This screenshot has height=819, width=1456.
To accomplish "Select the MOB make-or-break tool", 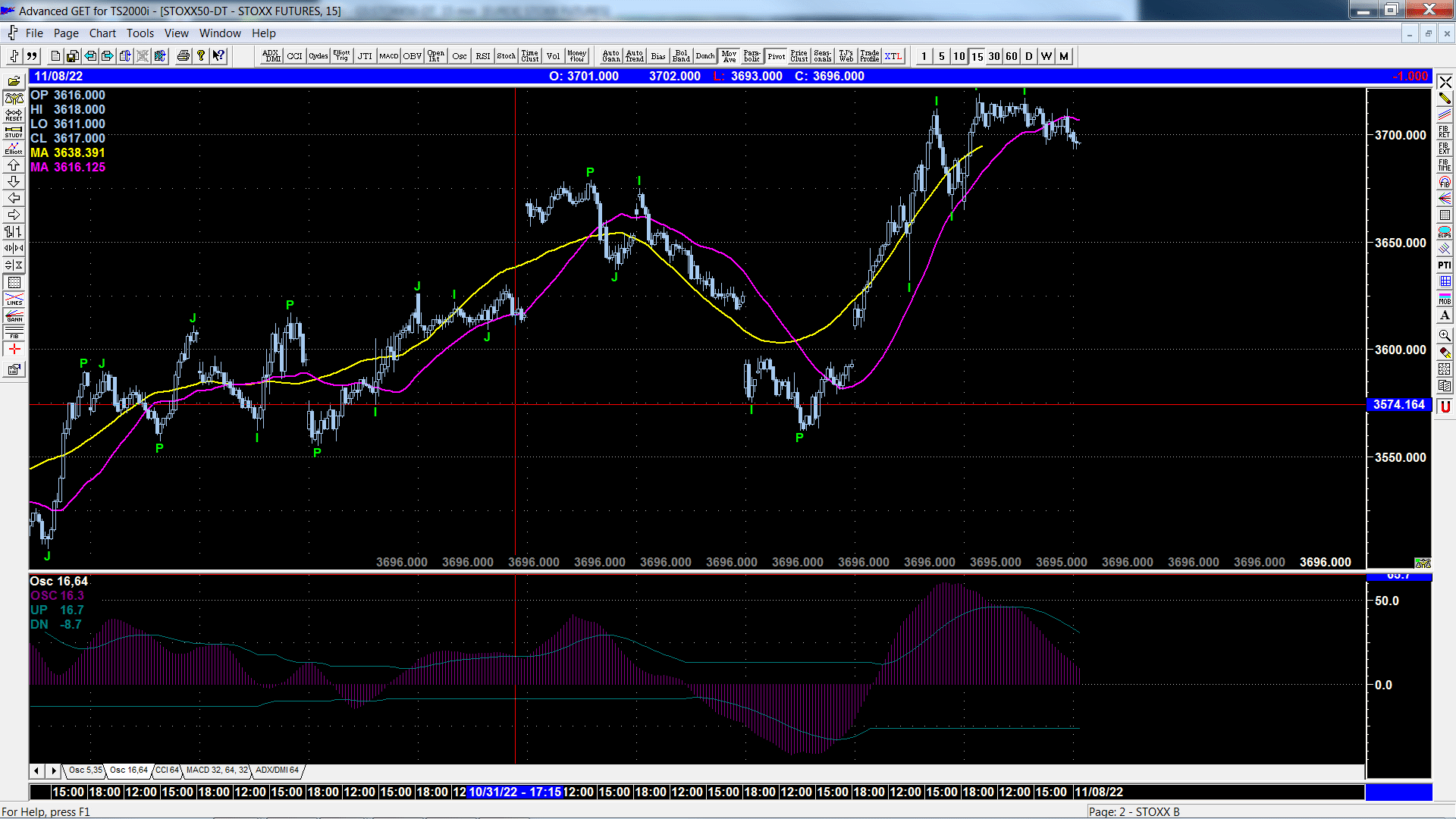I will (1445, 299).
